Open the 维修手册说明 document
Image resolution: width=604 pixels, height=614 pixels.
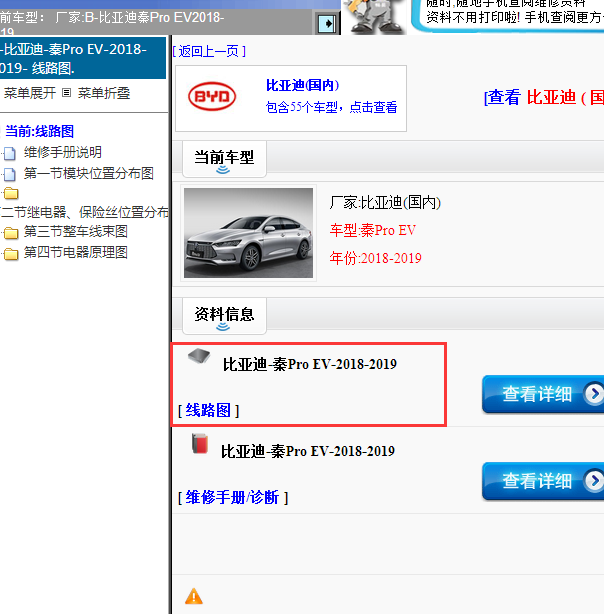click(63, 152)
